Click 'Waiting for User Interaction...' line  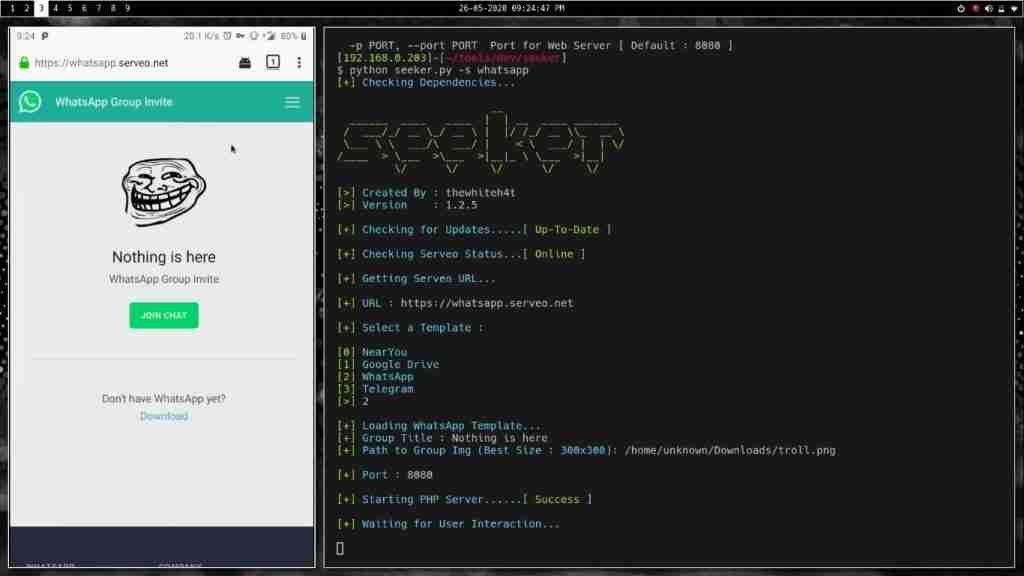click(449, 524)
